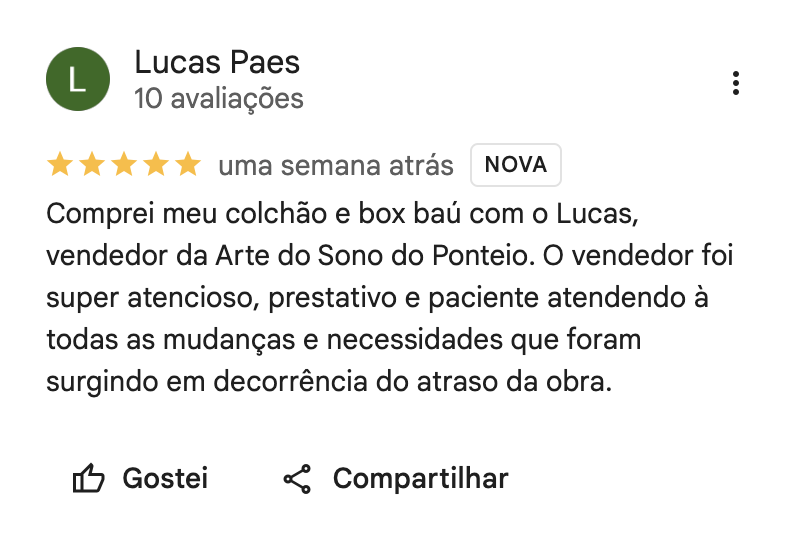Click the "uma semana atrás" timestamp
Image resolution: width=800 pixels, height=558 pixels.
335,165
